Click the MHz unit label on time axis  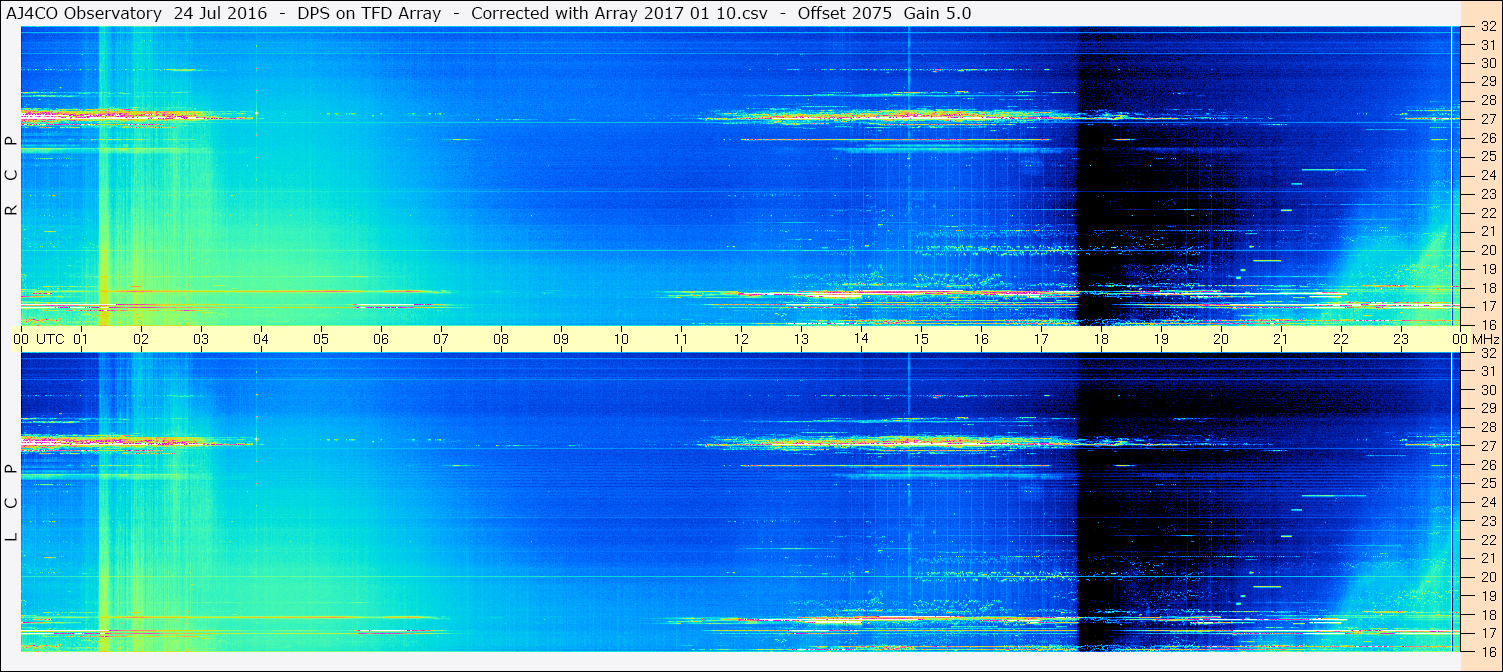tap(1485, 339)
